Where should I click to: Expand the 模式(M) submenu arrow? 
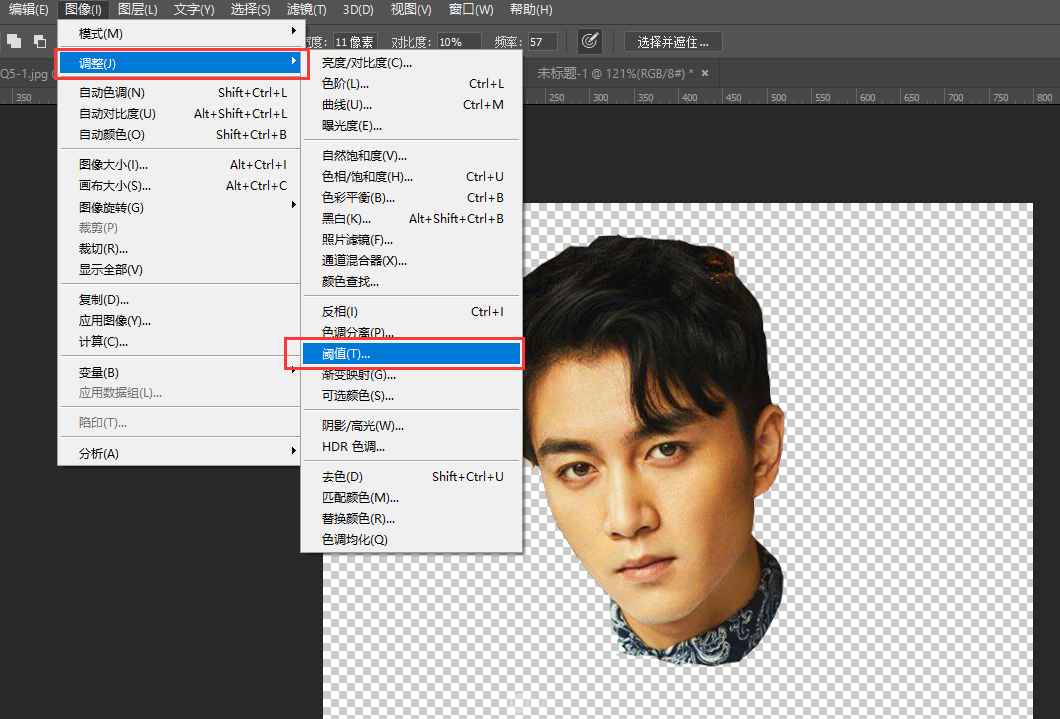tap(293, 31)
